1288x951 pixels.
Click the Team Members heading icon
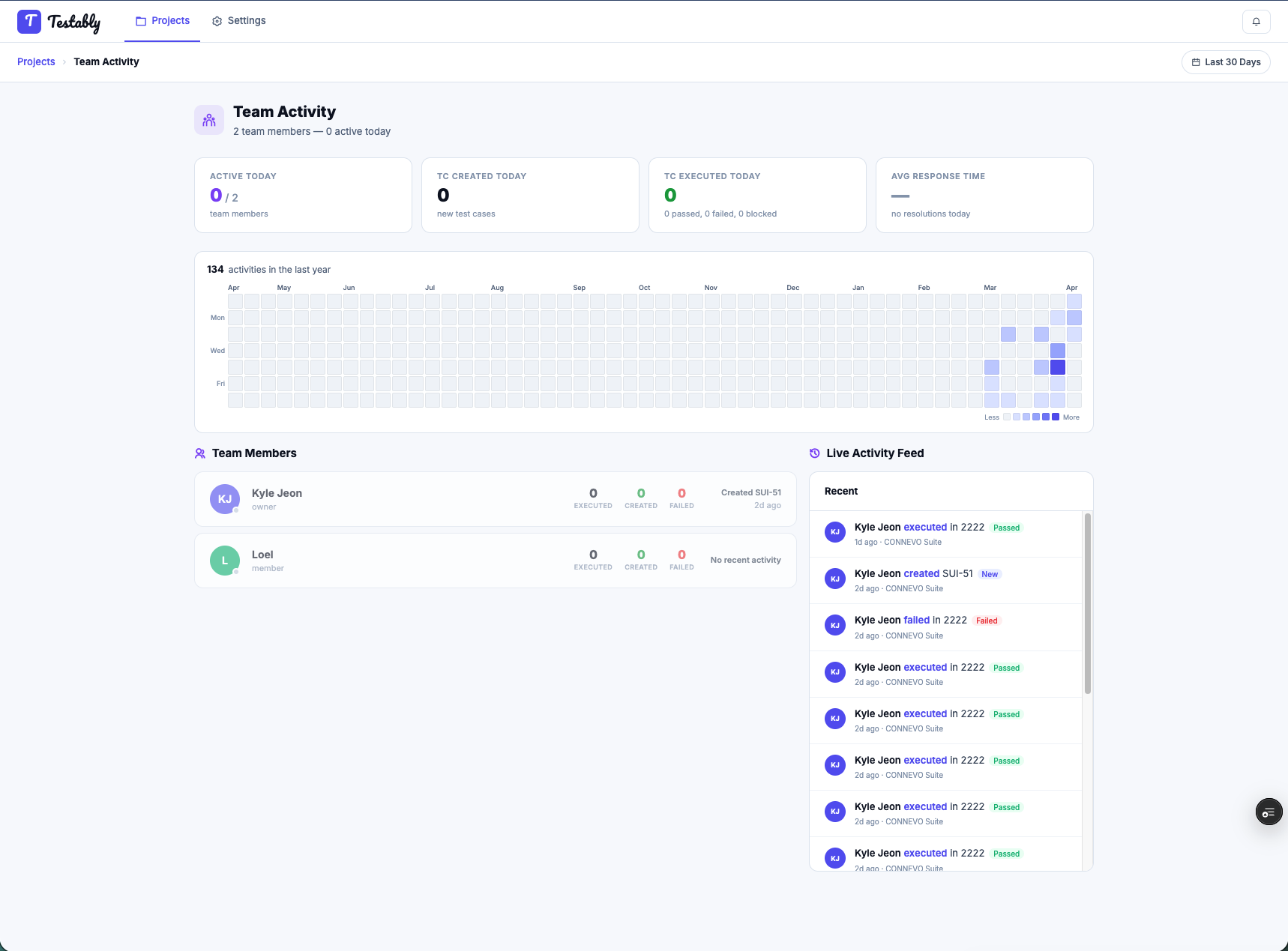[x=200, y=453]
